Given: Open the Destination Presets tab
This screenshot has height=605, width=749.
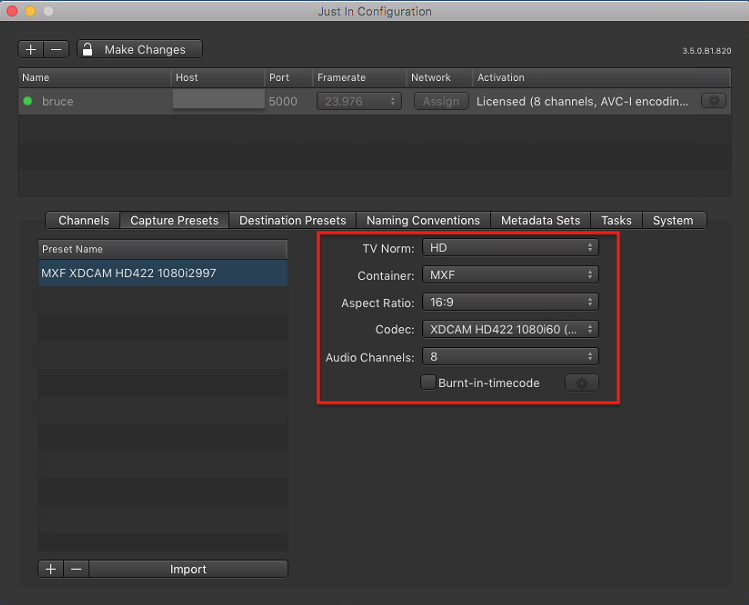Looking at the screenshot, I should pos(292,220).
